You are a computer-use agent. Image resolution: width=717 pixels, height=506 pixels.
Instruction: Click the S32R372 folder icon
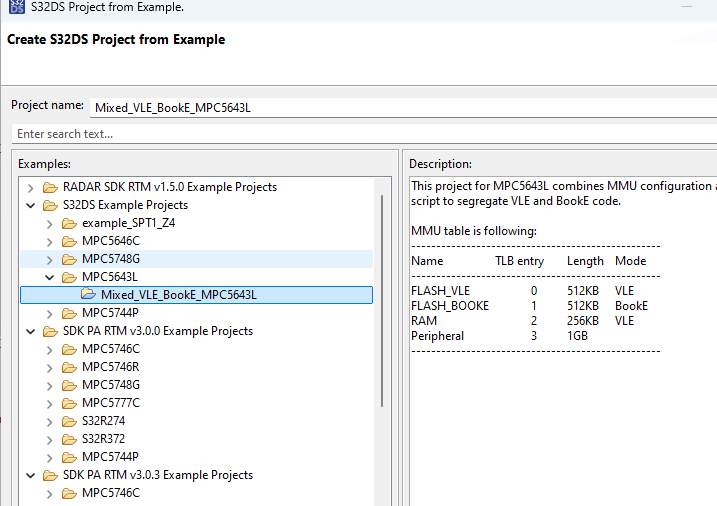(69, 439)
